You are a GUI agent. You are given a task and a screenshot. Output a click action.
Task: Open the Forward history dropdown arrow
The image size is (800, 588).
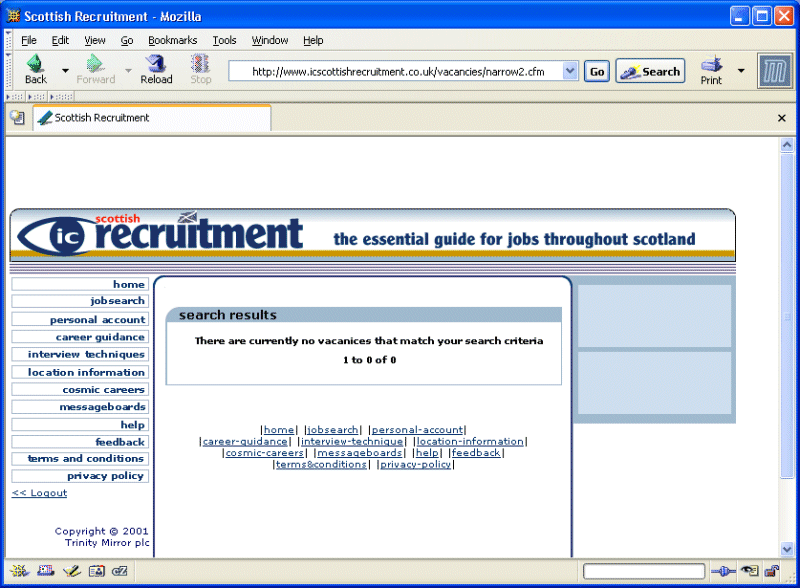point(128,70)
